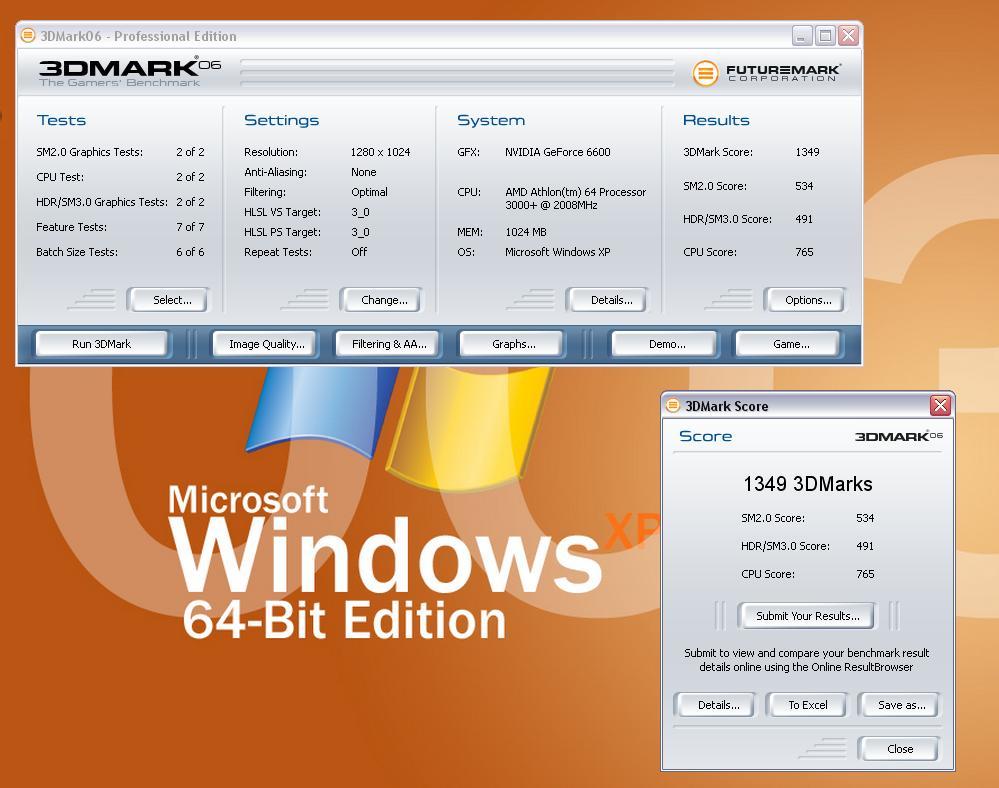Viewport: 999px width, 788px height.
Task: Click the bottom Close button in the Score dialog
Action: tap(899, 749)
